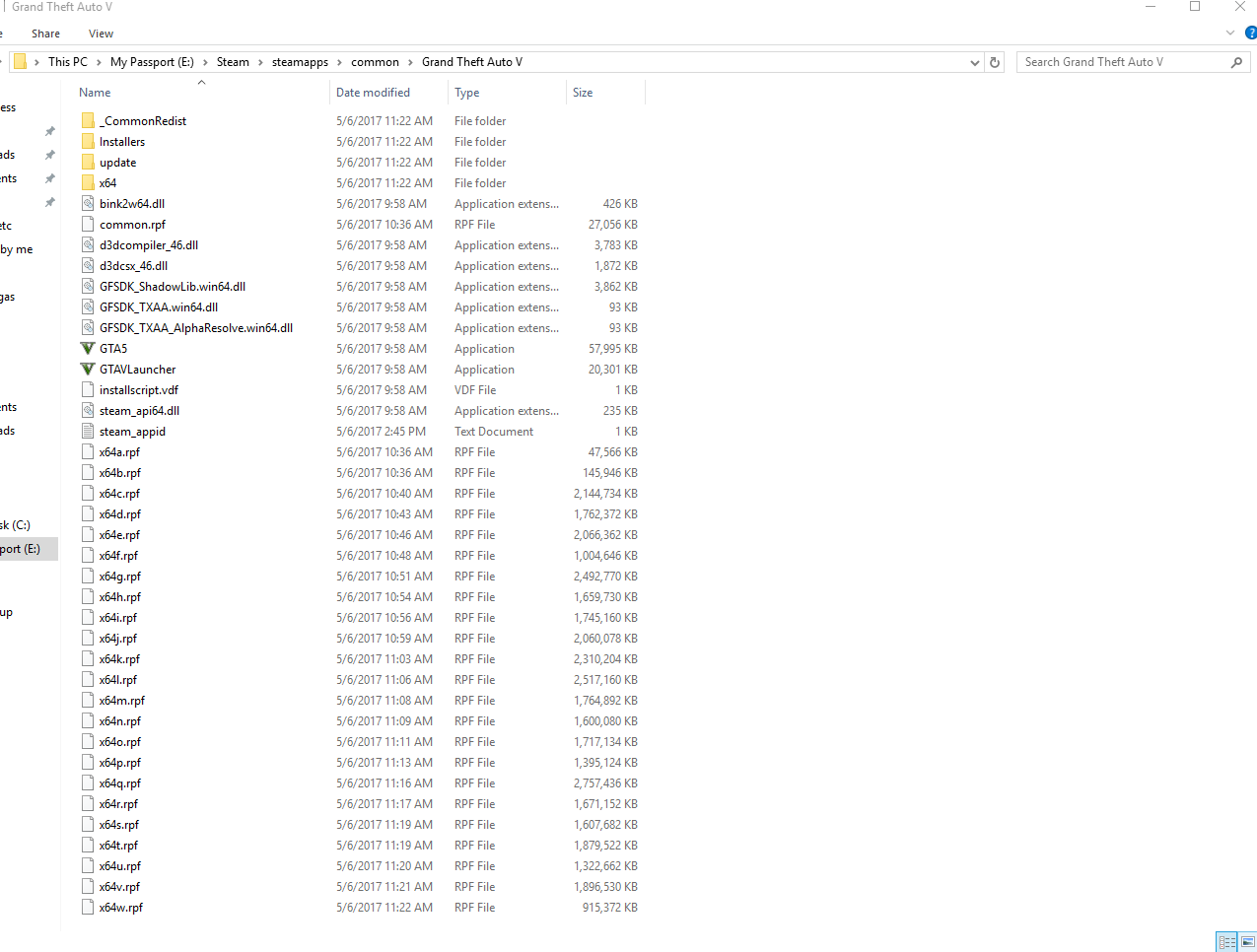Open the Share ribbon tab

pos(45,34)
